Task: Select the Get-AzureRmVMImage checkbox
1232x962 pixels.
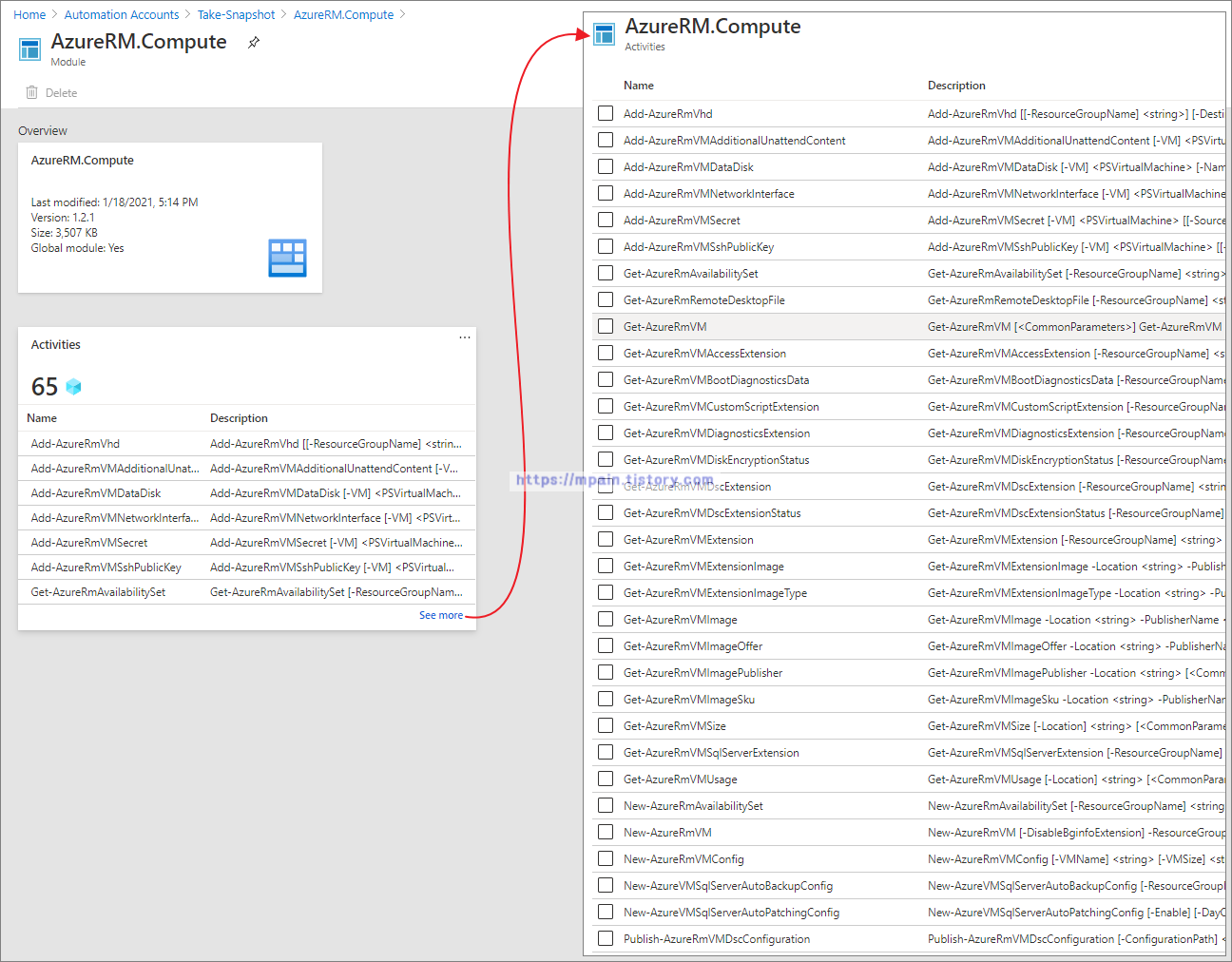Action: click(606, 619)
